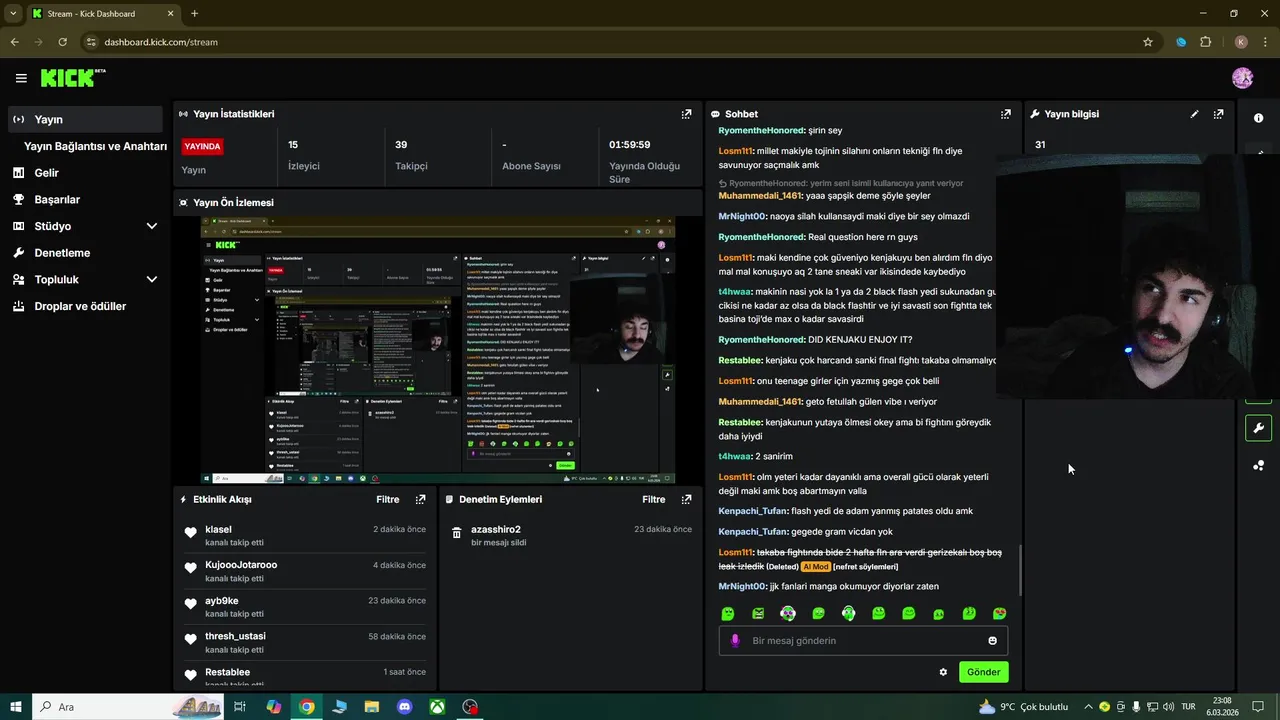
Task: Click username MrNight00 in the last message
Action: pyautogui.click(x=742, y=586)
